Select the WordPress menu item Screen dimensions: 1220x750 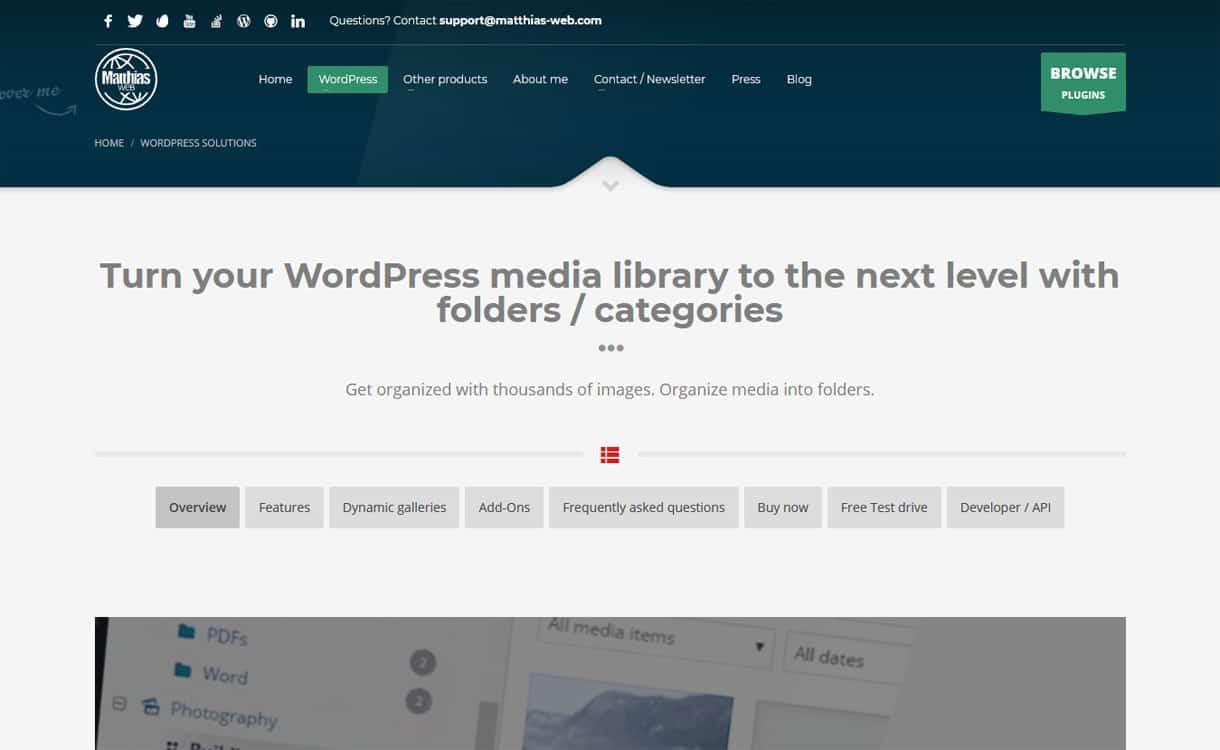click(x=348, y=79)
